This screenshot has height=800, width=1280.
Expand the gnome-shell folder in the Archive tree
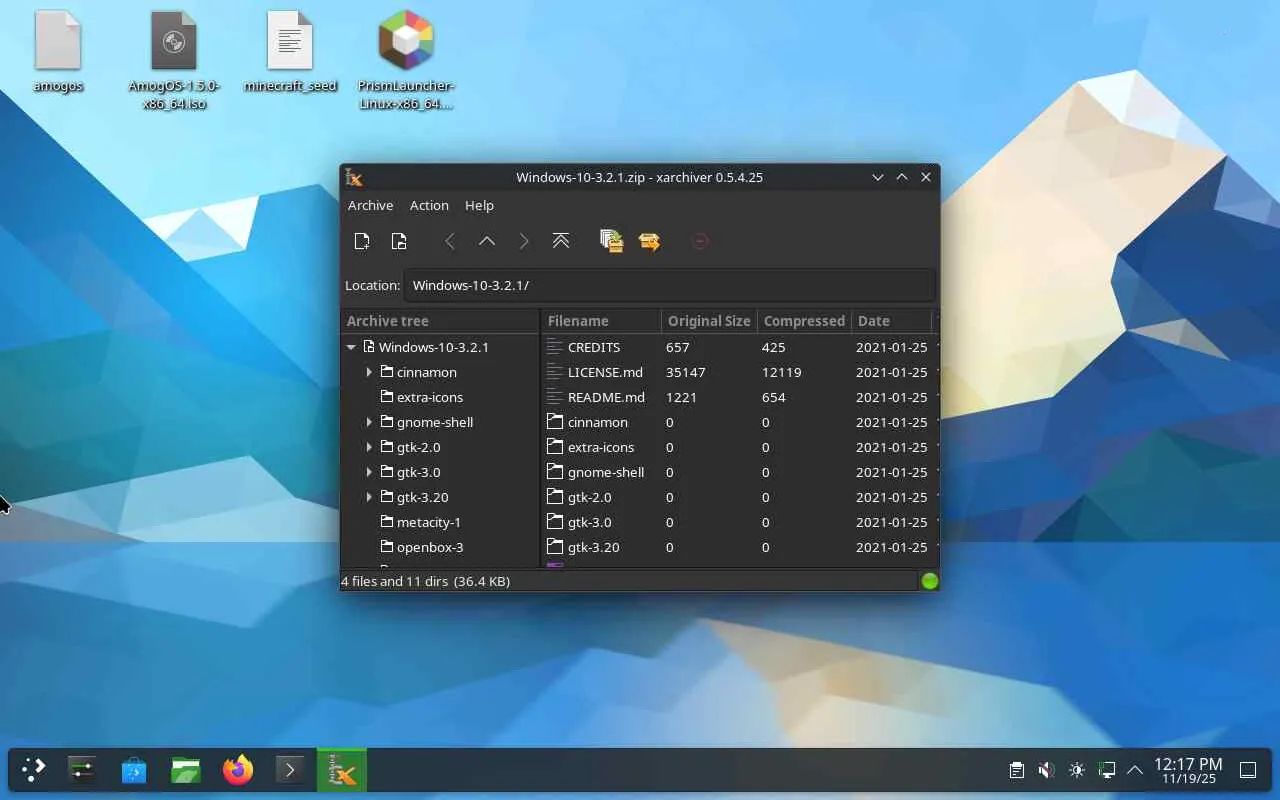pyautogui.click(x=369, y=422)
